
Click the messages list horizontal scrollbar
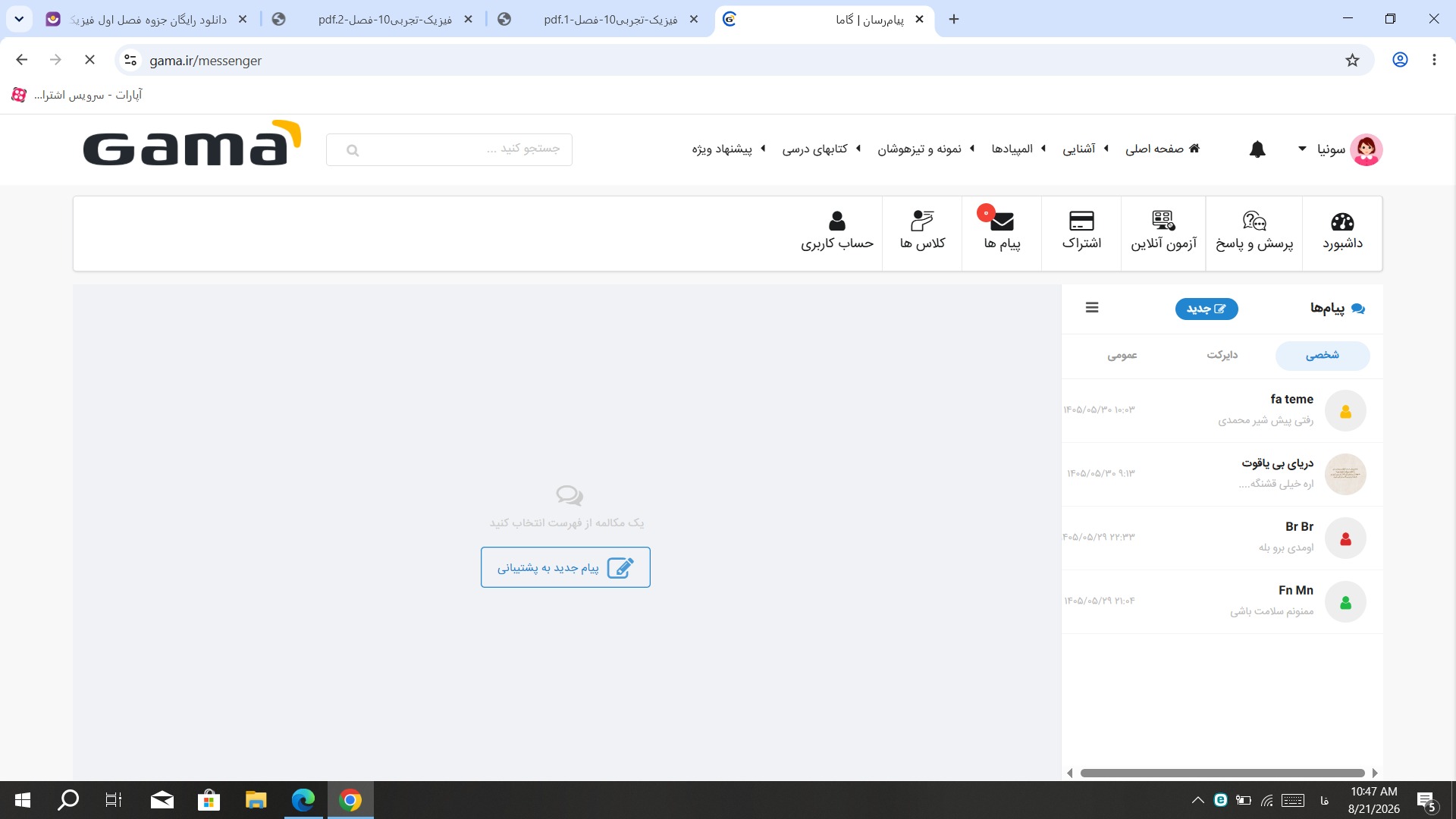[1222, 773]
